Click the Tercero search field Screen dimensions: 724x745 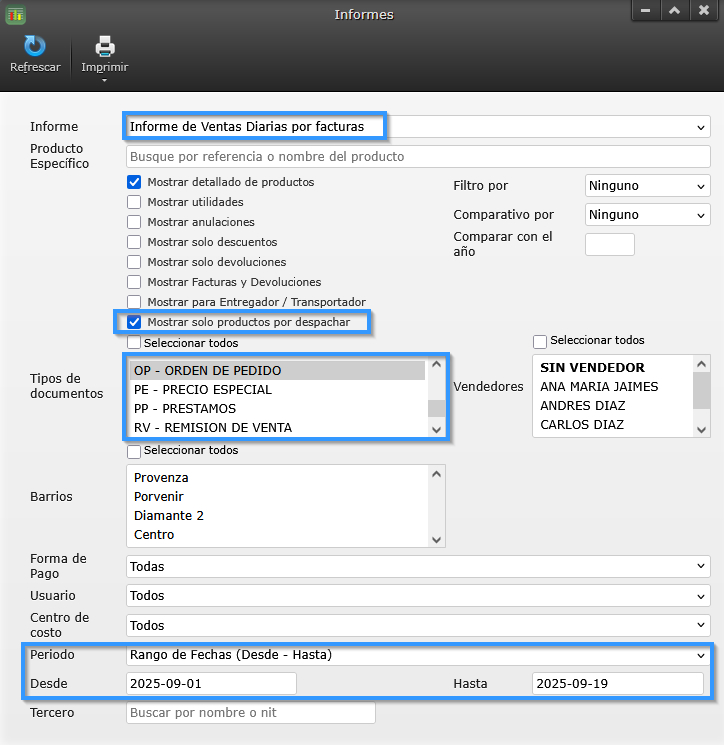(250, 713)
